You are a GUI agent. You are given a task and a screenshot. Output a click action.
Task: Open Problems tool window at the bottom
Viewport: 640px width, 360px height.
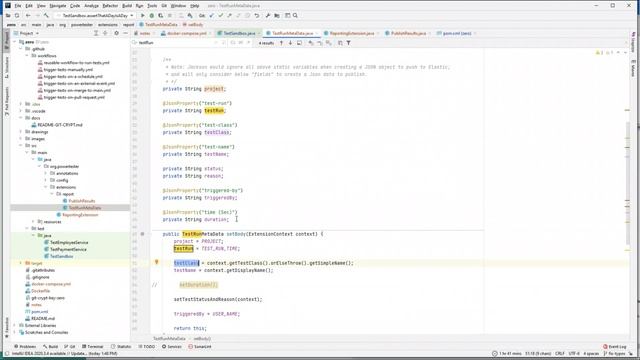[25, 347]
